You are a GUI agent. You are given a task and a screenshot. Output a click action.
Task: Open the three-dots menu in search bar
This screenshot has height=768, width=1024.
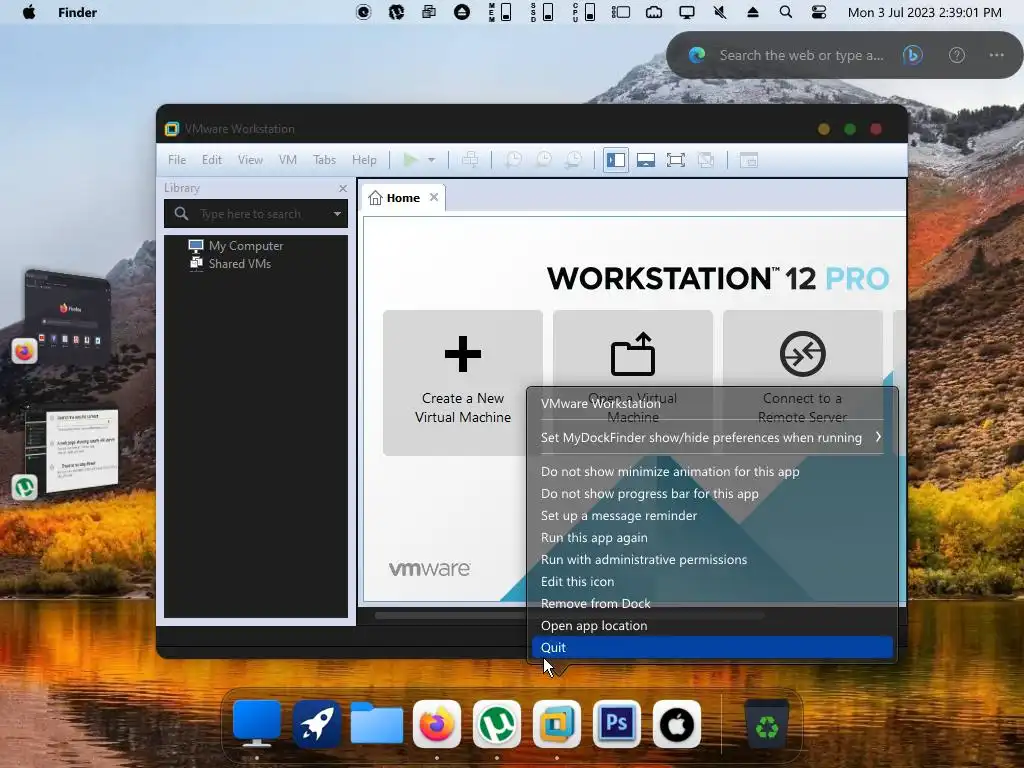(x=997, y=56)
